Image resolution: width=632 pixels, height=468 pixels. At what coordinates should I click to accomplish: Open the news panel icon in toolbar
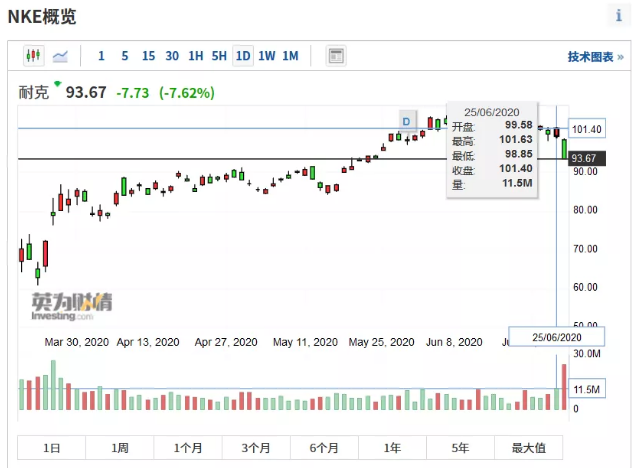(335, 56)
